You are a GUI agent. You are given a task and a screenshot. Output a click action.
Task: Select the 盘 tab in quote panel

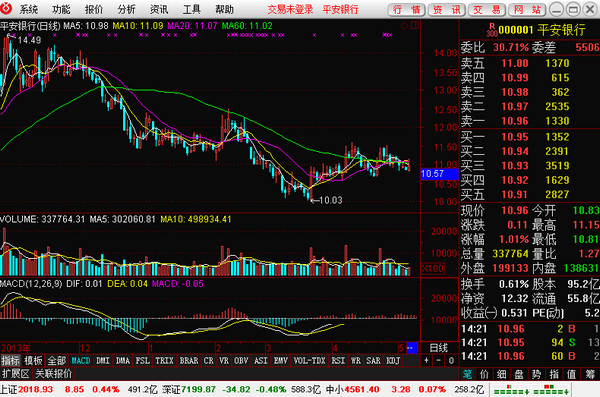click(519, 374)
